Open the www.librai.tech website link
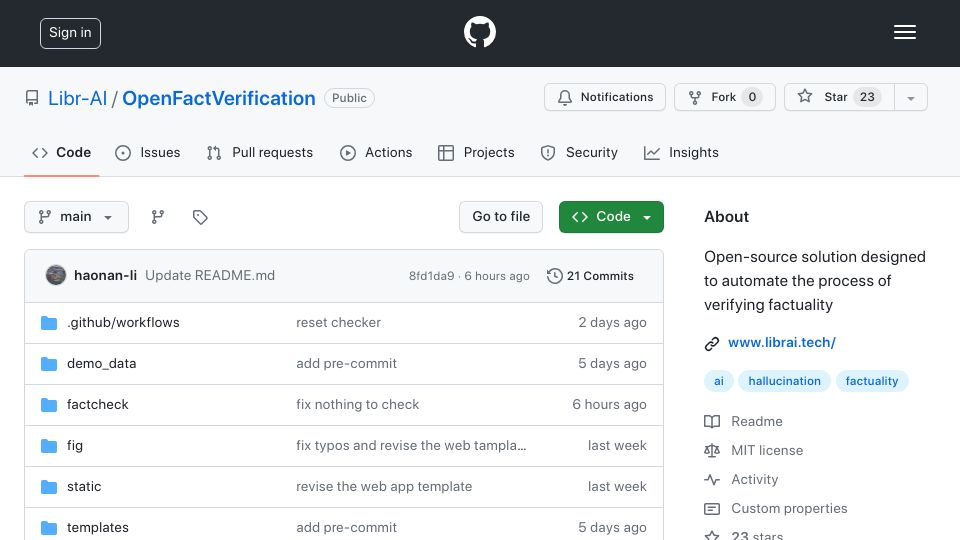The image size is (960, 540). pyautogui.click(x=782, y=343)
